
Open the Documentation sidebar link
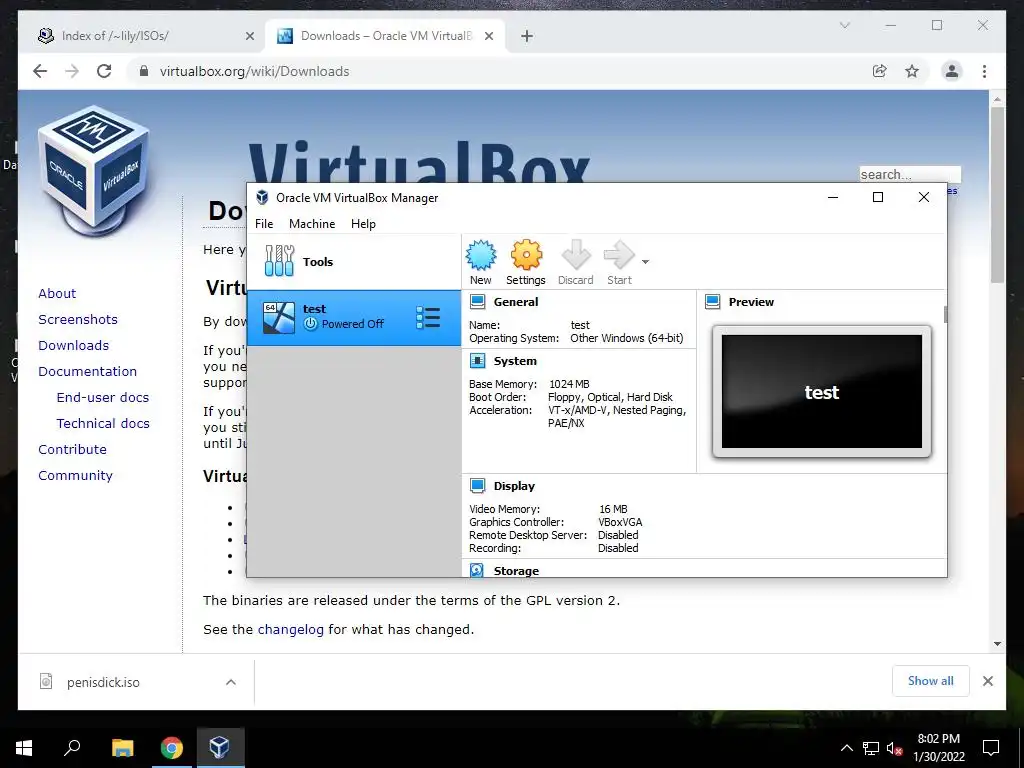click(x=88, y=372)
